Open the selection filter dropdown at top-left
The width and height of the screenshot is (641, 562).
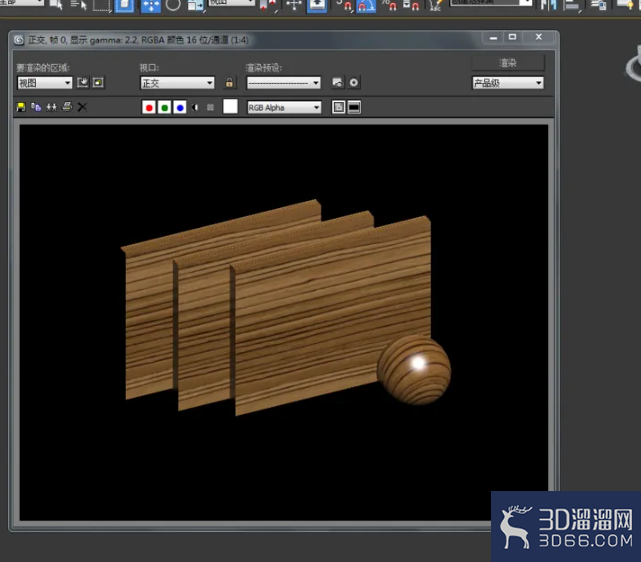click(22, 2)
